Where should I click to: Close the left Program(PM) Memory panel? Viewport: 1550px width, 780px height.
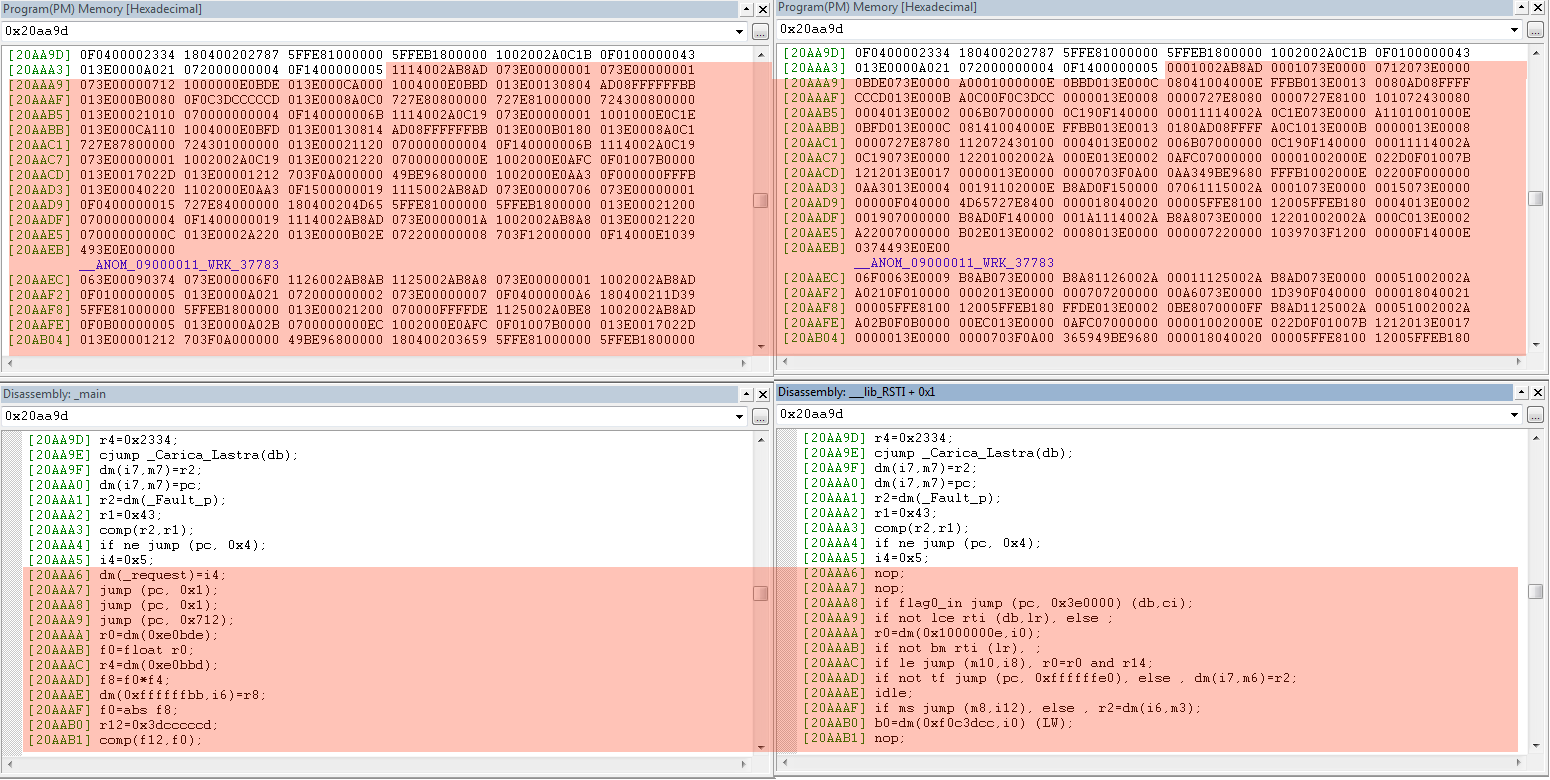tap(762, 8)
